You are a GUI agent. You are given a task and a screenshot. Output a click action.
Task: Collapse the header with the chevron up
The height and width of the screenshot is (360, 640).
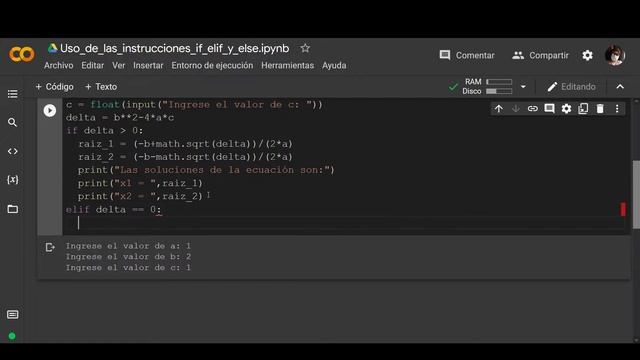coord(620,87)
